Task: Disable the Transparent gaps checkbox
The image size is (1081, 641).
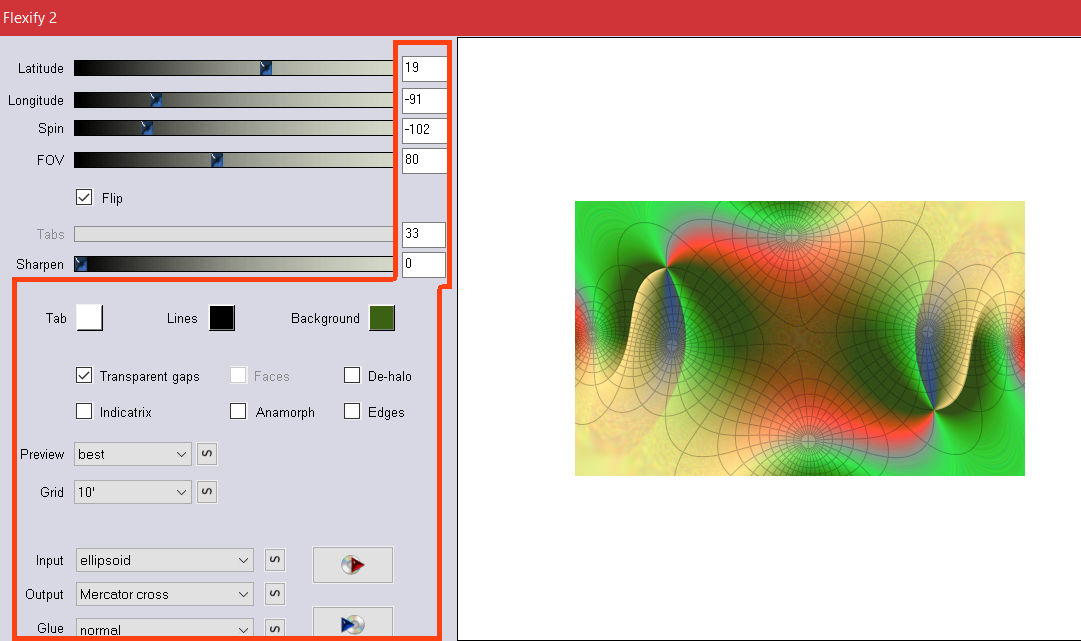Action: (x=84, y=376)
